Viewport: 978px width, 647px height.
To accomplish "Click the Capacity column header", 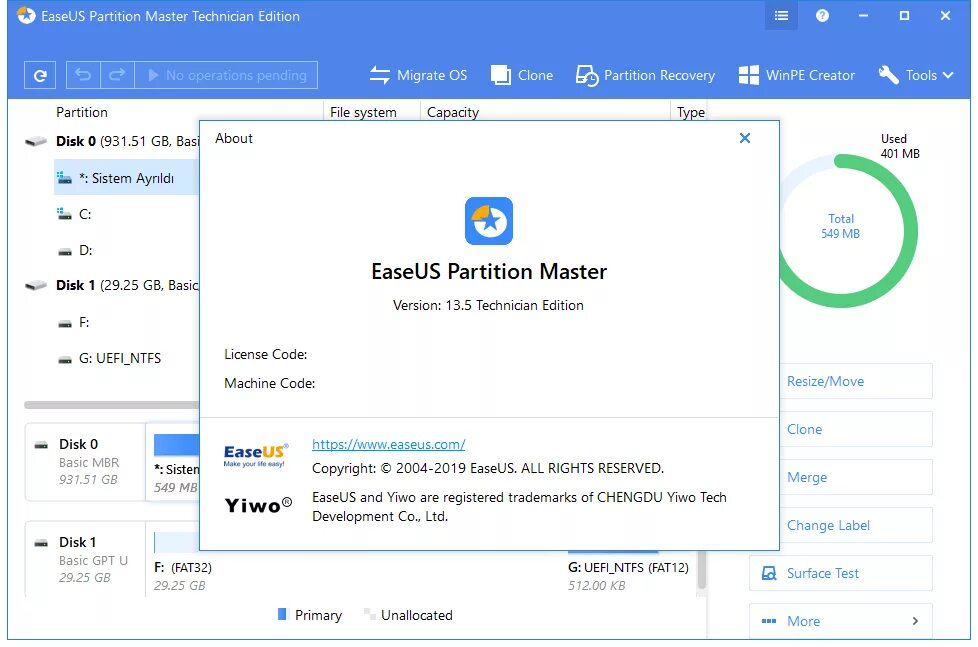I will click(453, 112).
